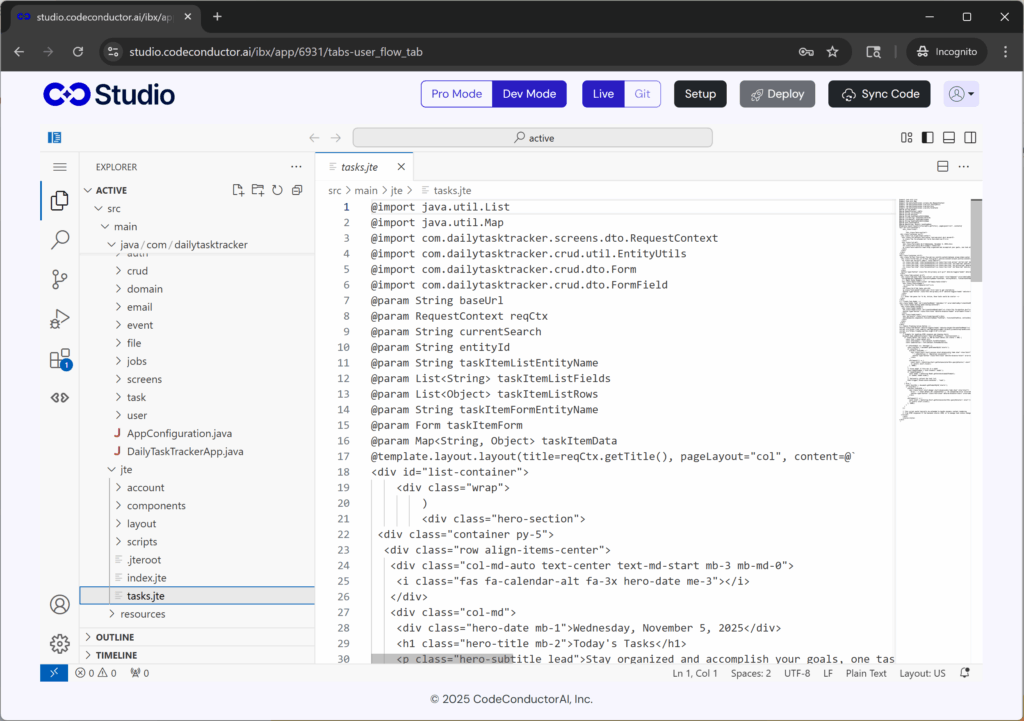This screenshot has height=721, width=1024.
Task: Open the Run and Debug view
Action: point(59,318)
